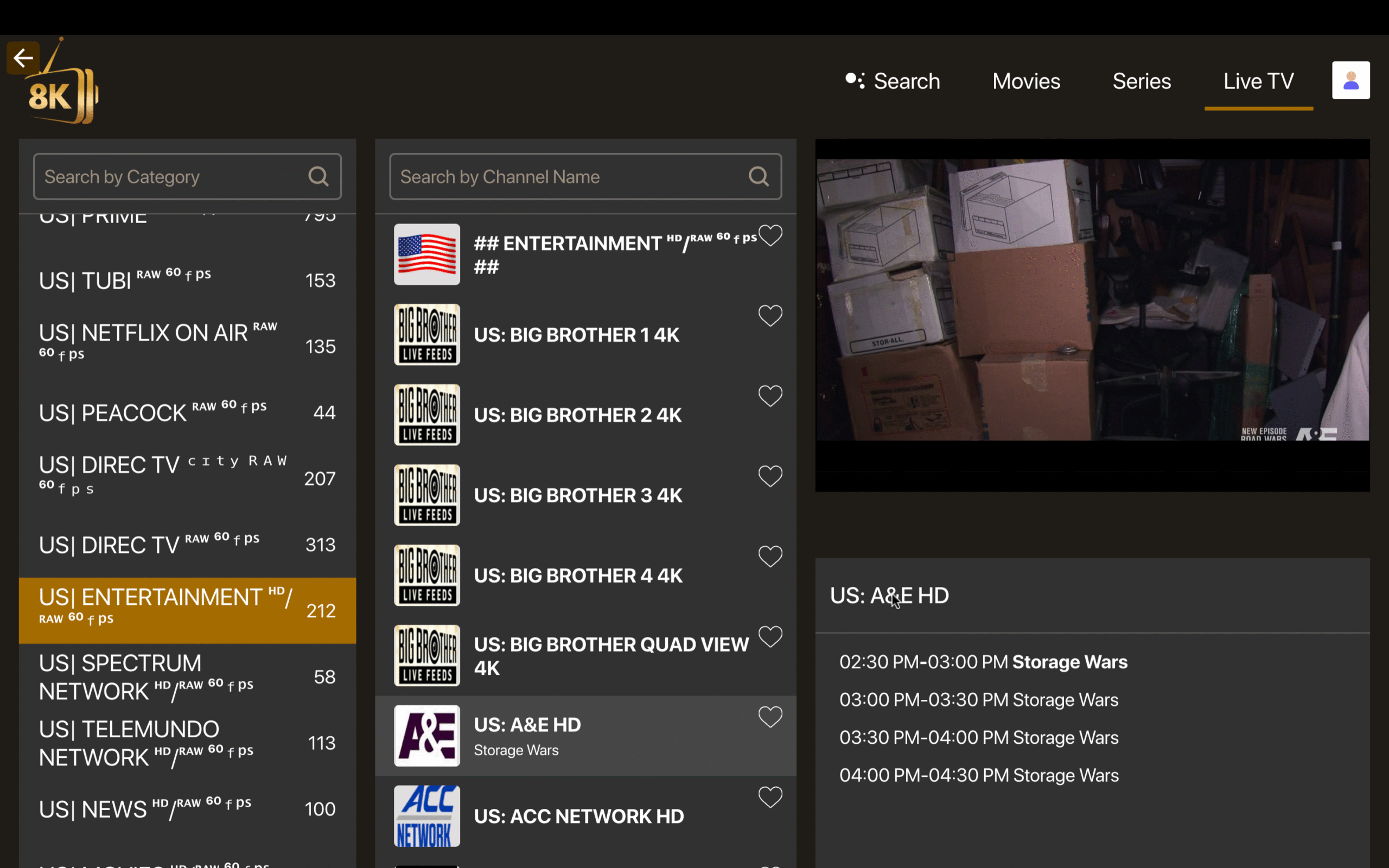
Task: Play US: BIG BROTHER 1 4K channel
Action: tap(585, 335)
